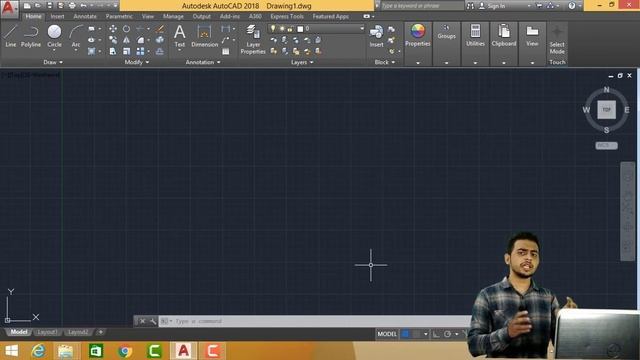Click the AutoCAD application menu logo
This screenshot has width=640, height=360.
[9, 8]
